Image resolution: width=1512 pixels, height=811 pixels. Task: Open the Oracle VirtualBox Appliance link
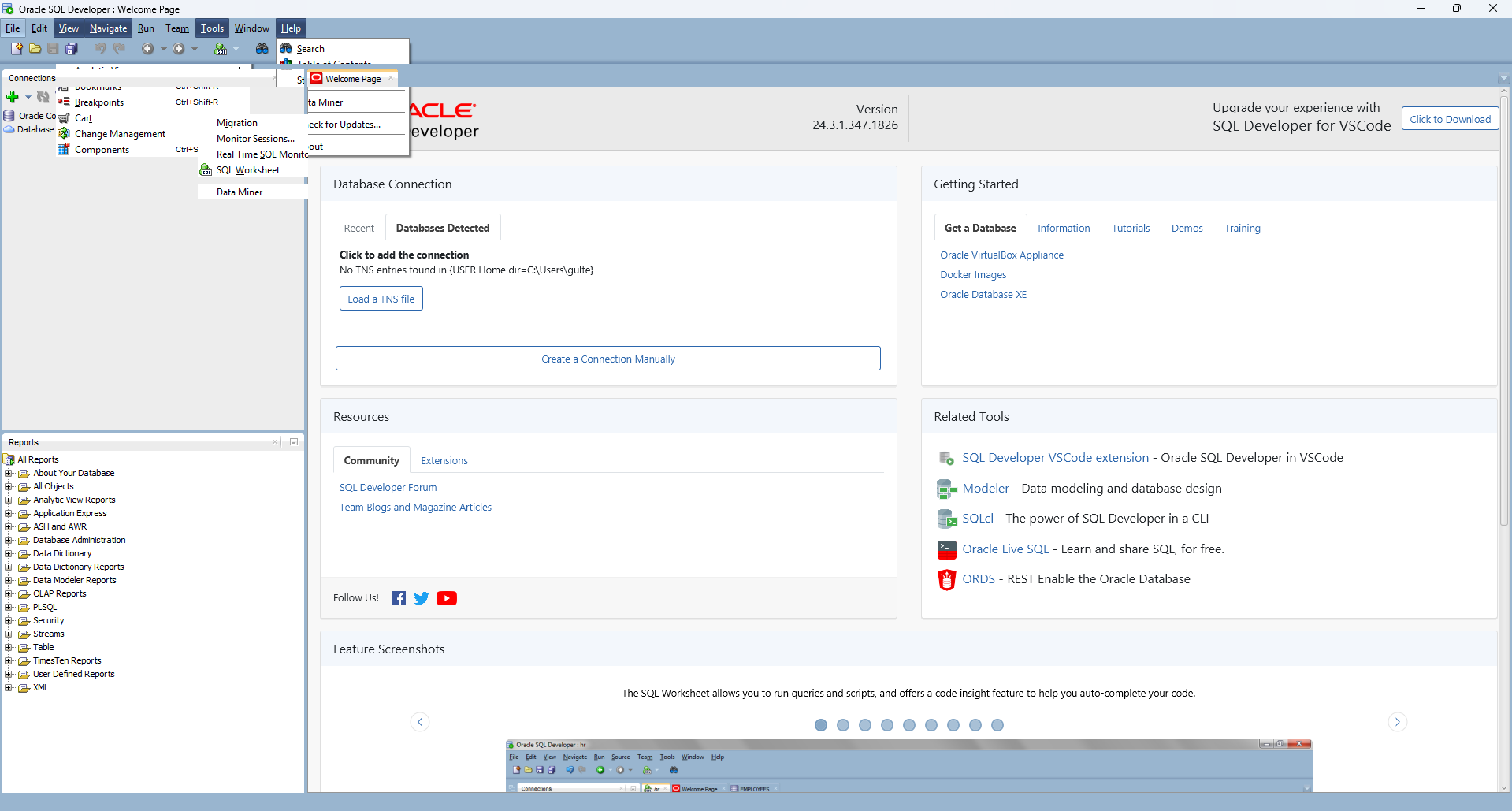point(1001,255)
